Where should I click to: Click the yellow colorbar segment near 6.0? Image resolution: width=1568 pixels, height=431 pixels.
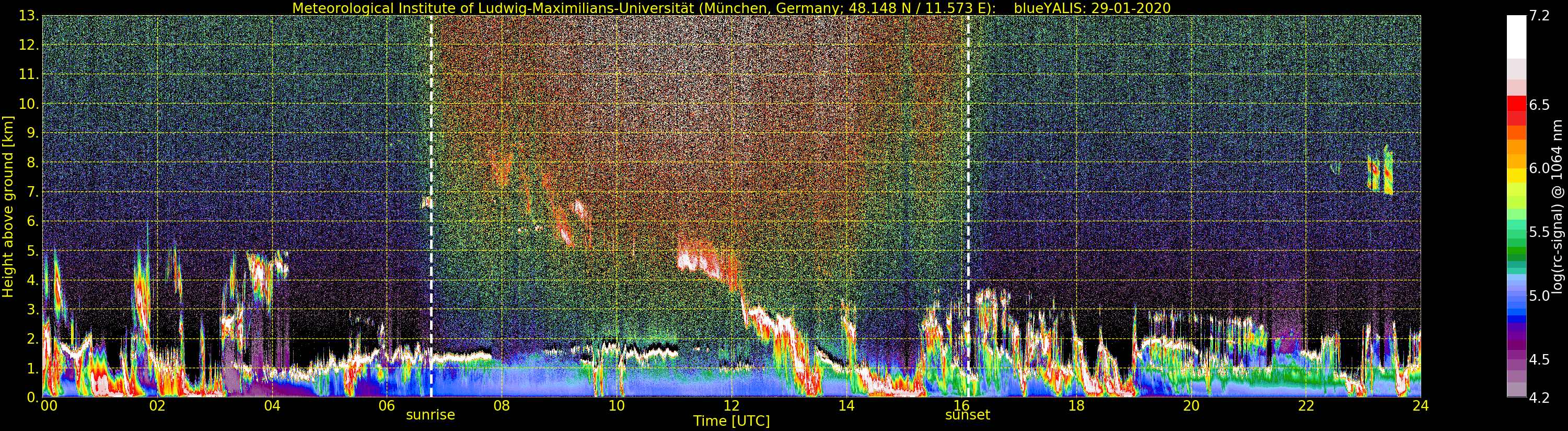click(1516, 175)
